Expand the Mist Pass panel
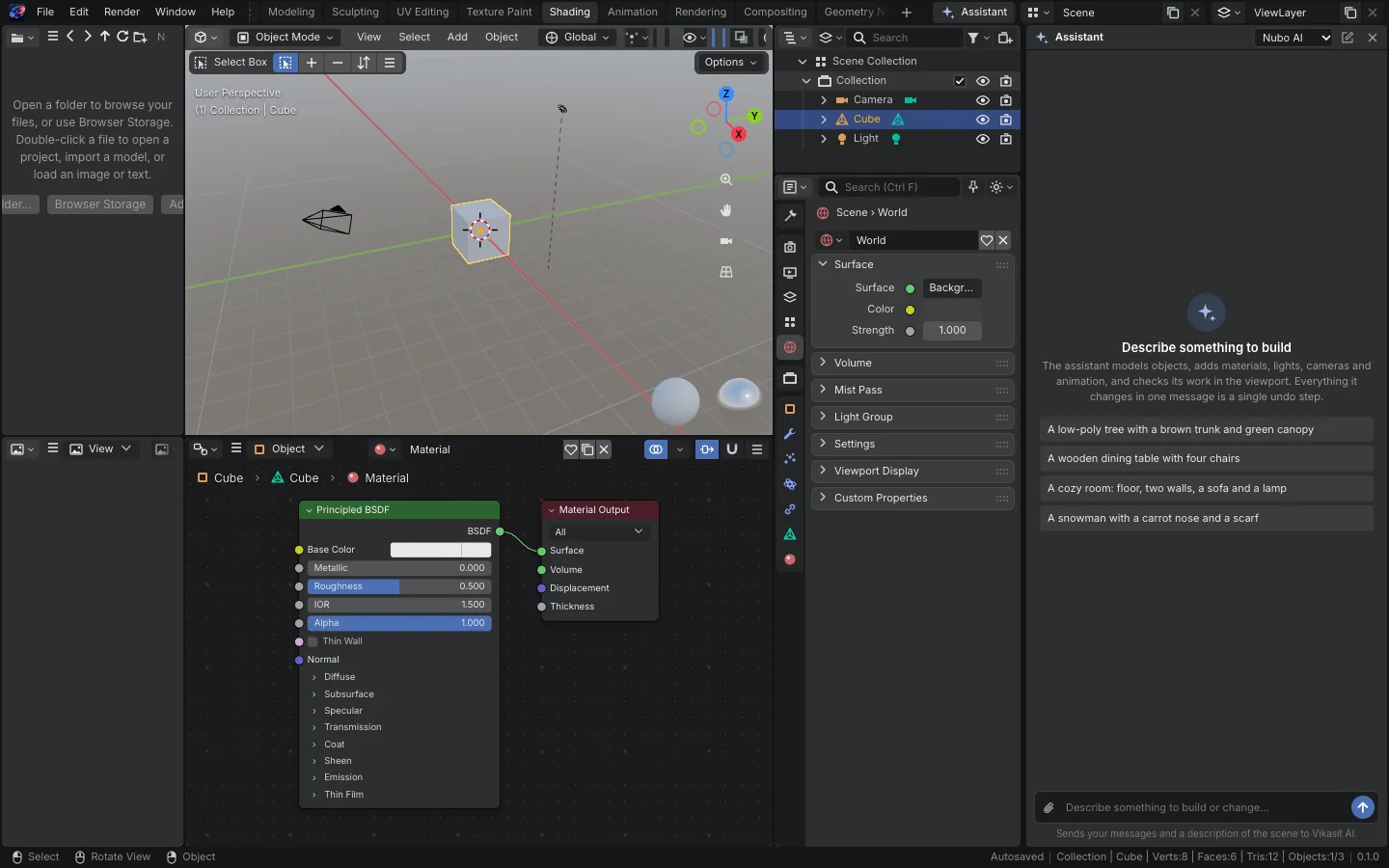1389x868 pixels. 912,390
